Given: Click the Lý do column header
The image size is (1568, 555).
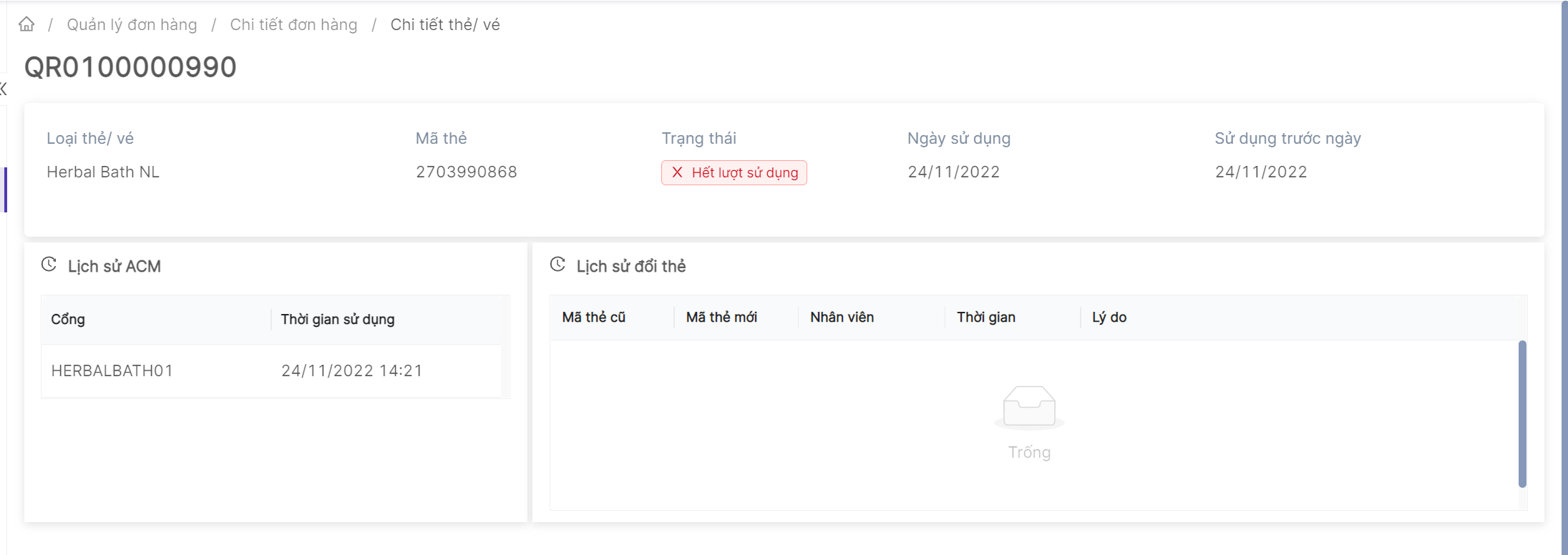Looking at the screenshot, I should (1109, 317).
